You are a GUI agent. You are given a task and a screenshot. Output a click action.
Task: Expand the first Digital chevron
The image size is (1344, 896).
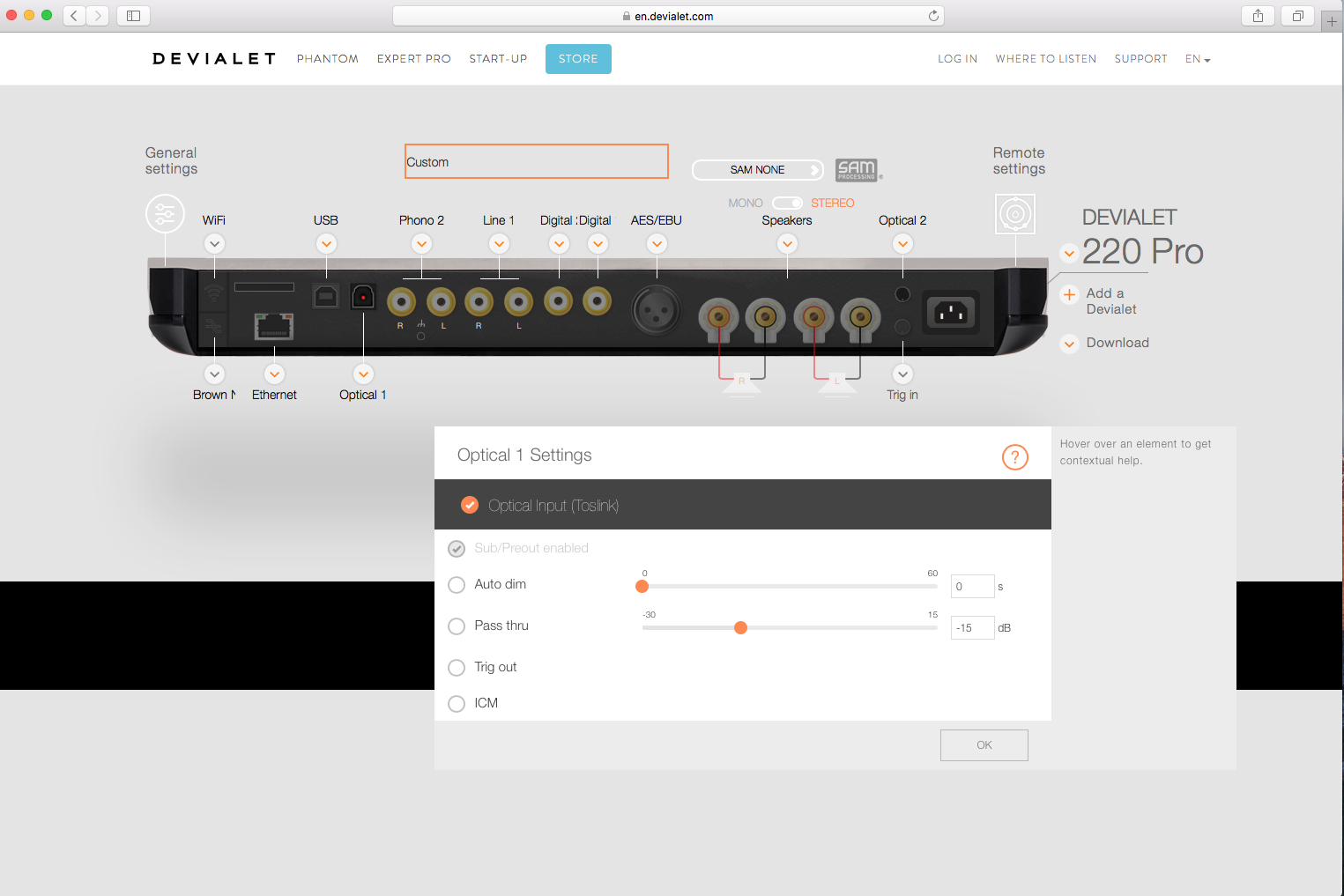(x=559, y=244)
